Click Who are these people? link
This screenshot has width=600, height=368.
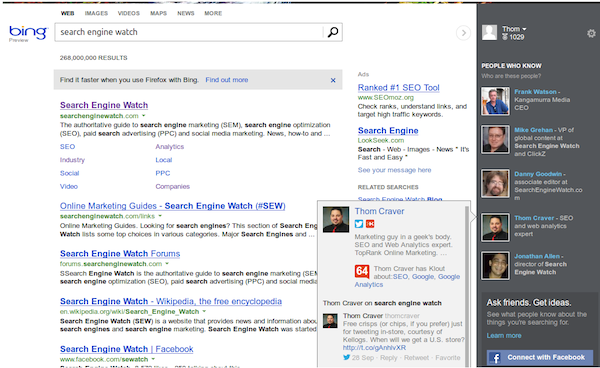point(511,76)
